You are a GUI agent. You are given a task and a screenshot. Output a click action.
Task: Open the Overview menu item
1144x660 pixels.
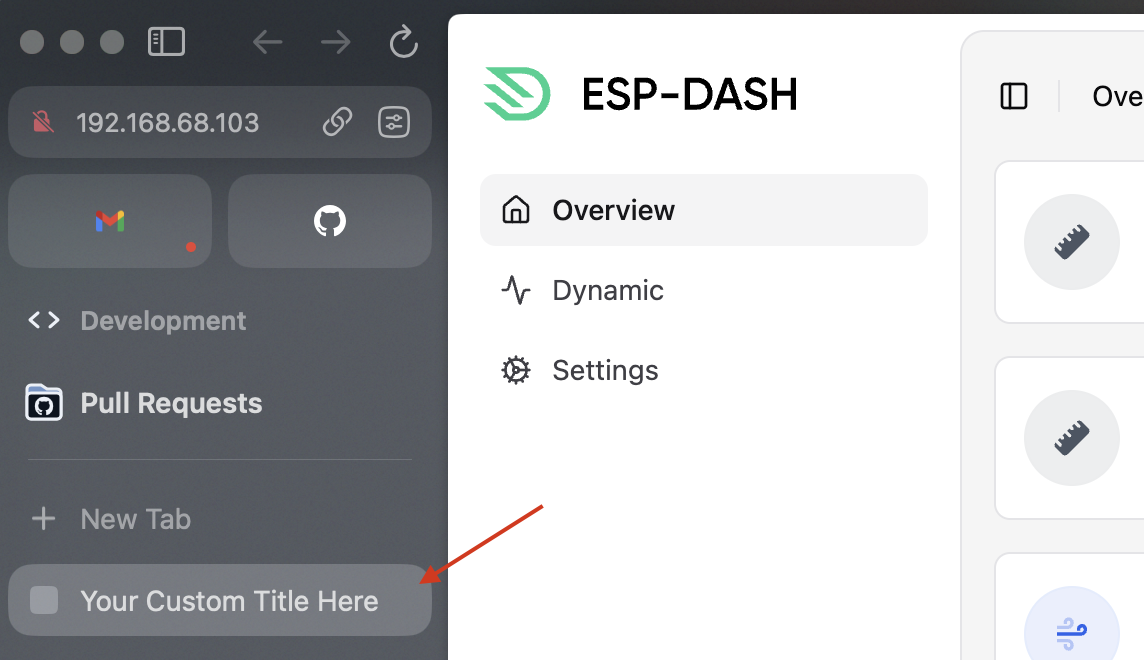tap(703, 210)
